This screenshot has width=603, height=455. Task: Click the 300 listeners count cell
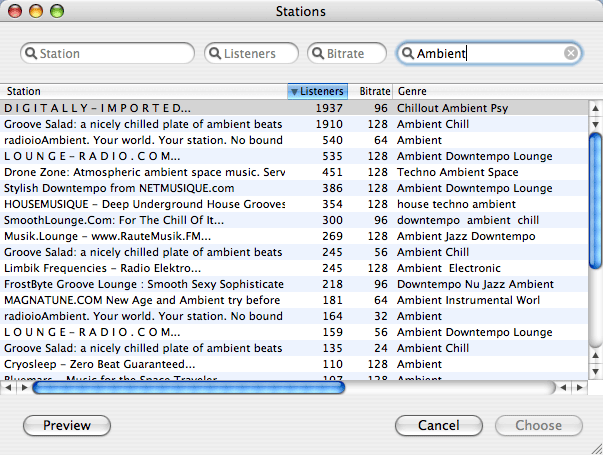[332, 220]
